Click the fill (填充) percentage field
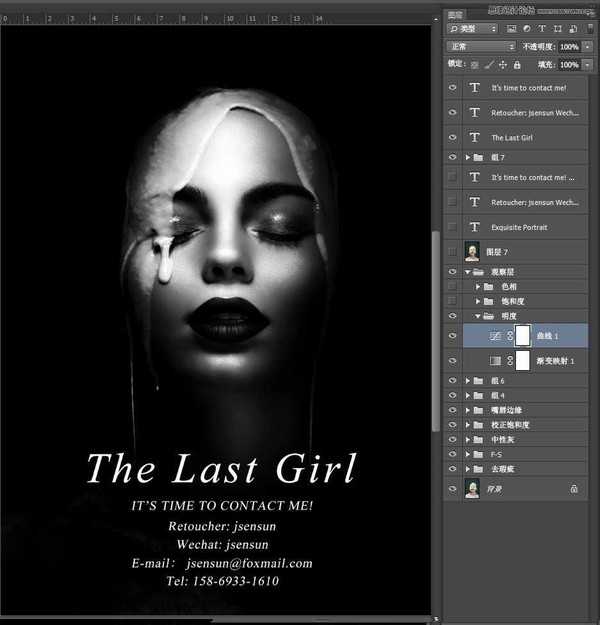The image size is (600, 625). point(568,64)
